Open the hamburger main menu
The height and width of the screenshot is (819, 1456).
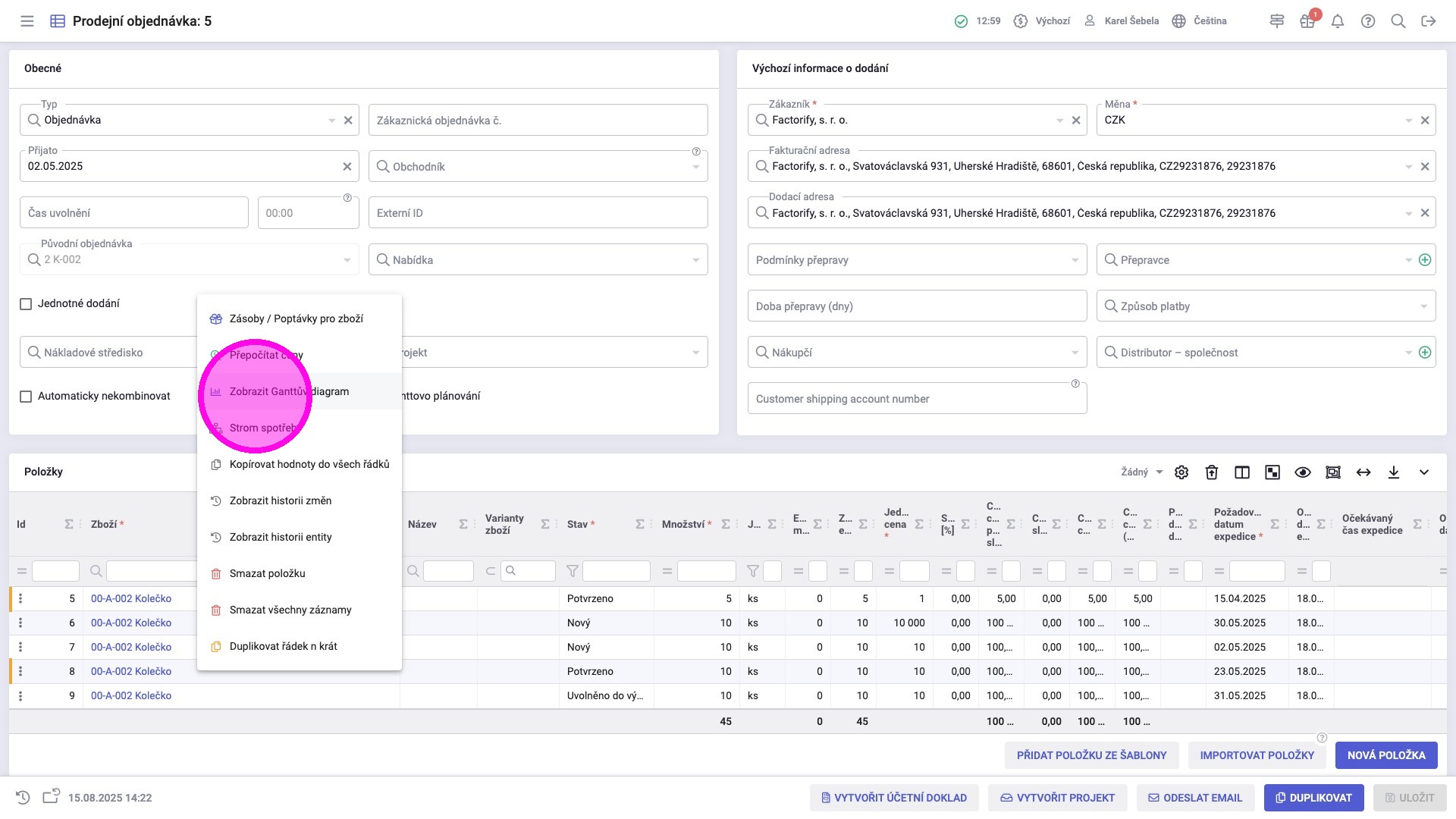click(x=27, y=21)
